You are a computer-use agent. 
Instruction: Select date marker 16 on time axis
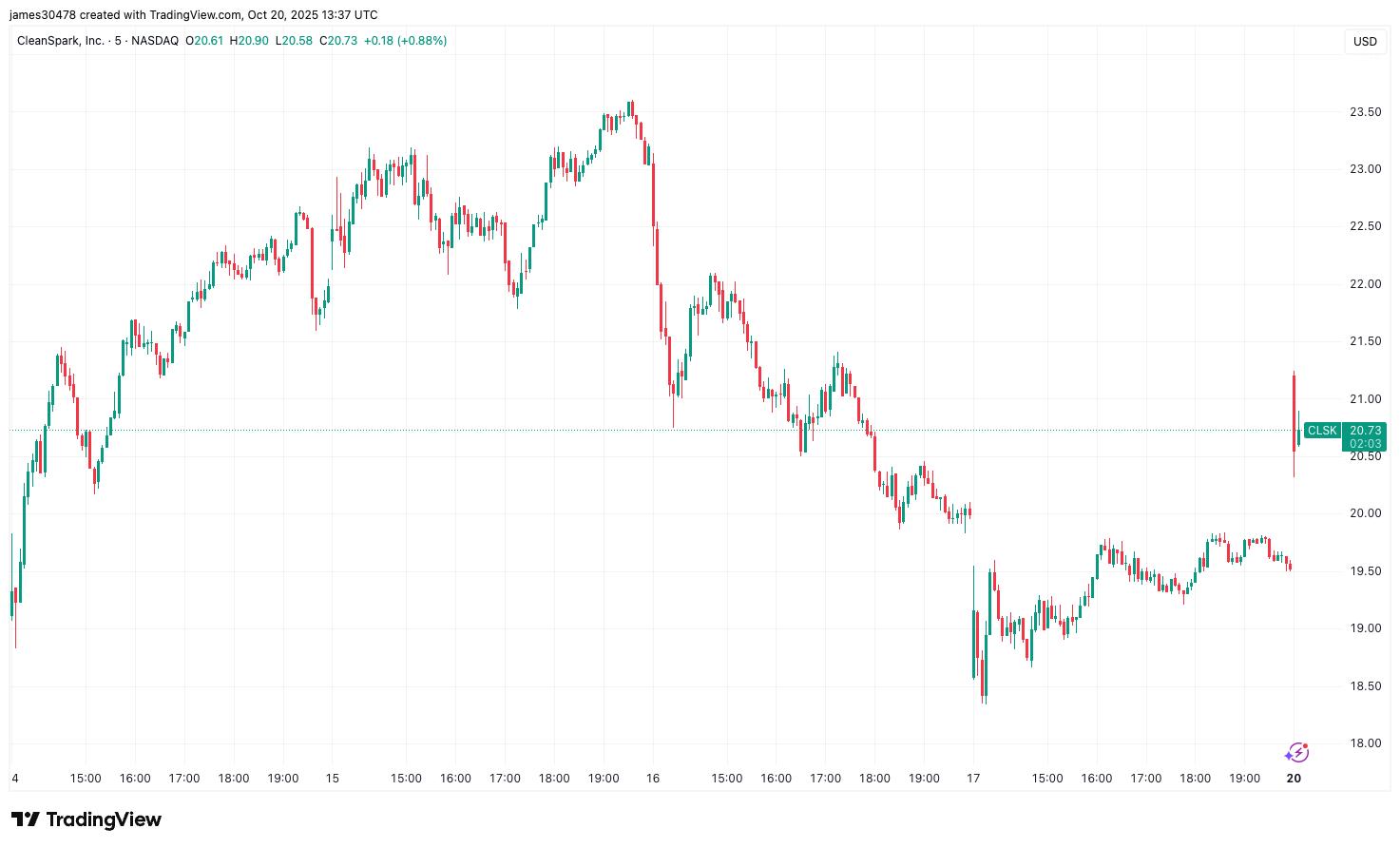652,778
